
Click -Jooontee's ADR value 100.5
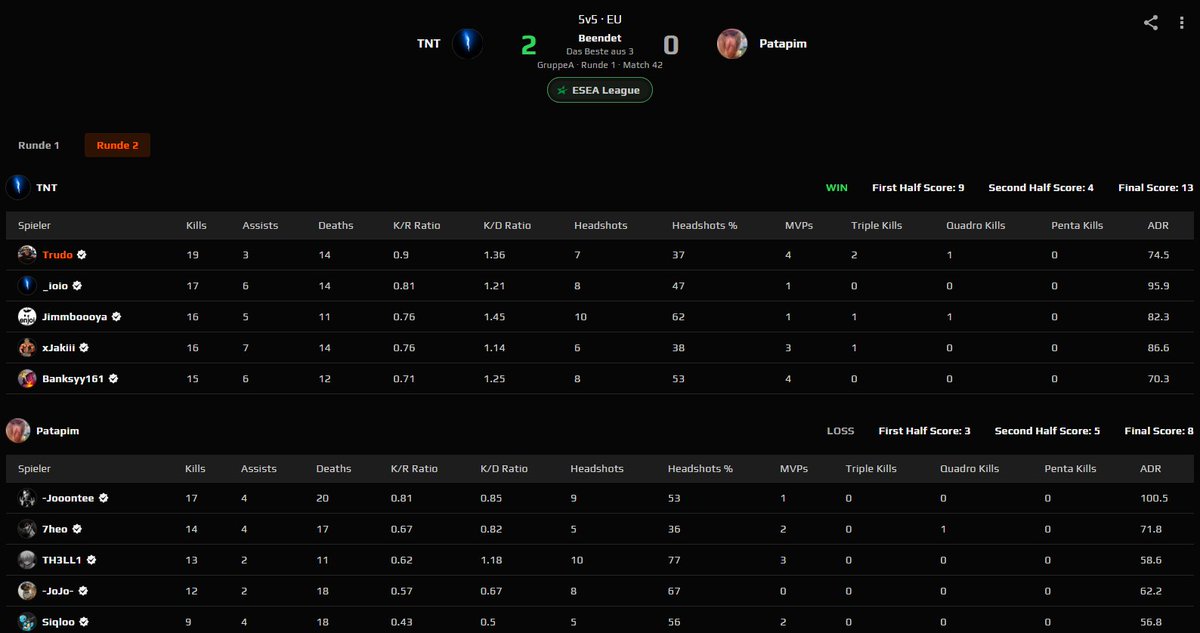[1154, 498]
